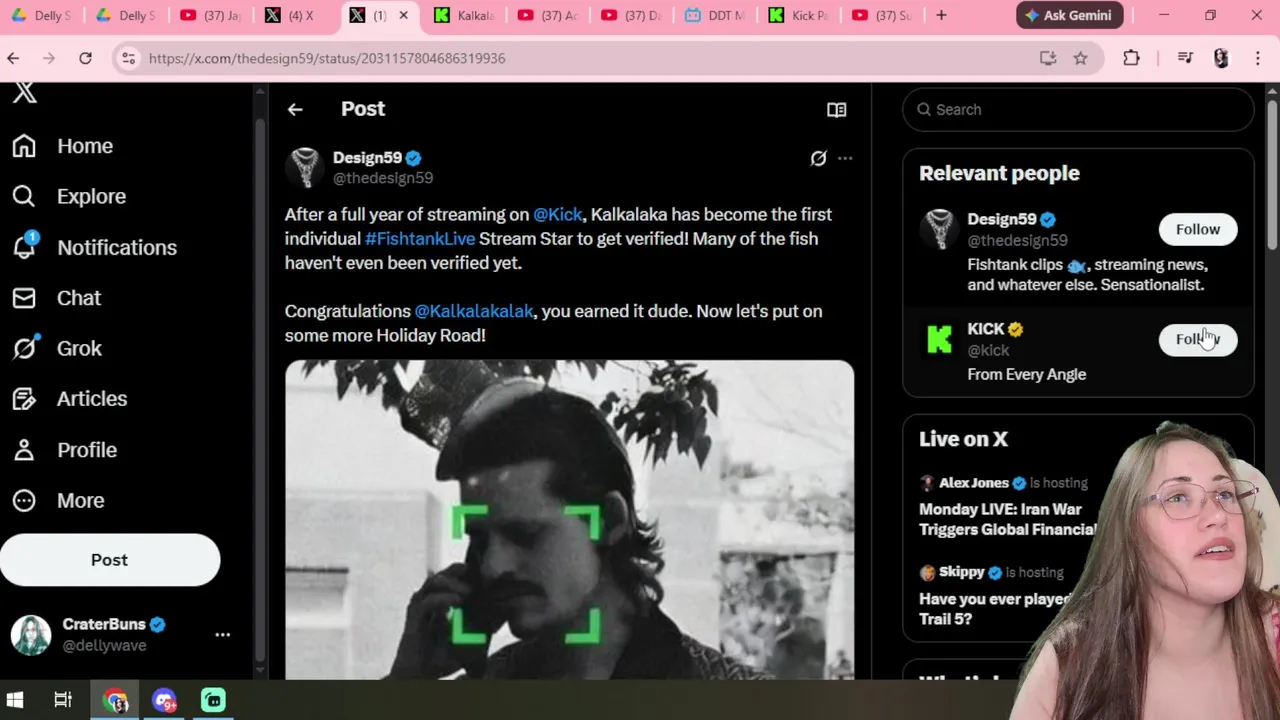Click the Grok logo icon

click(25, 347)
